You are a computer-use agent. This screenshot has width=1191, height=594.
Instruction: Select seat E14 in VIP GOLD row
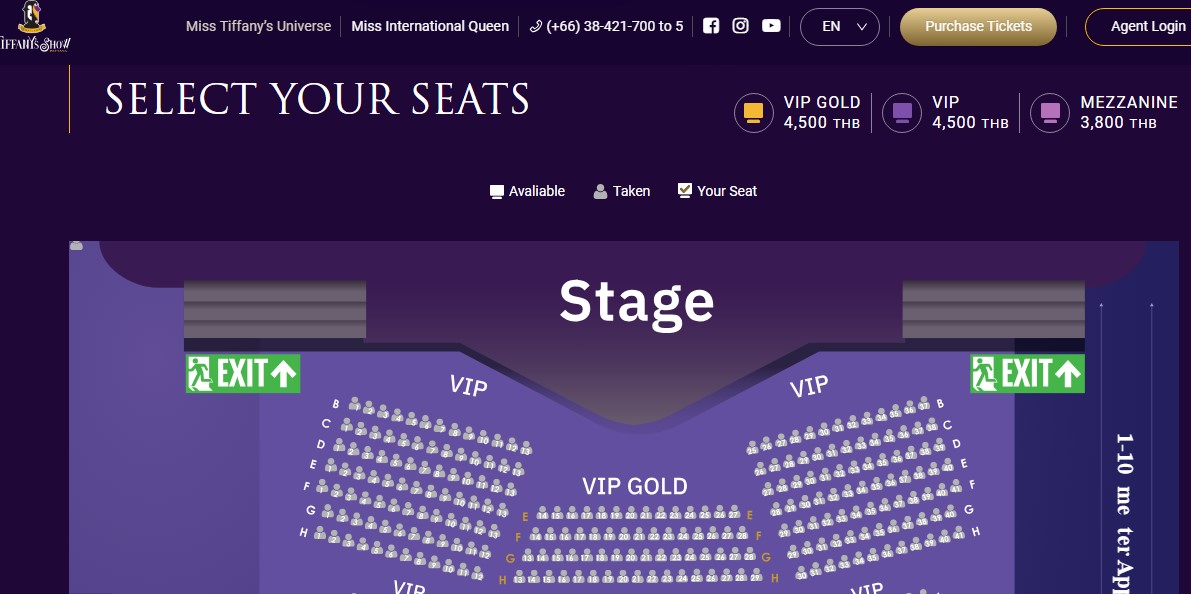point(542,513)
